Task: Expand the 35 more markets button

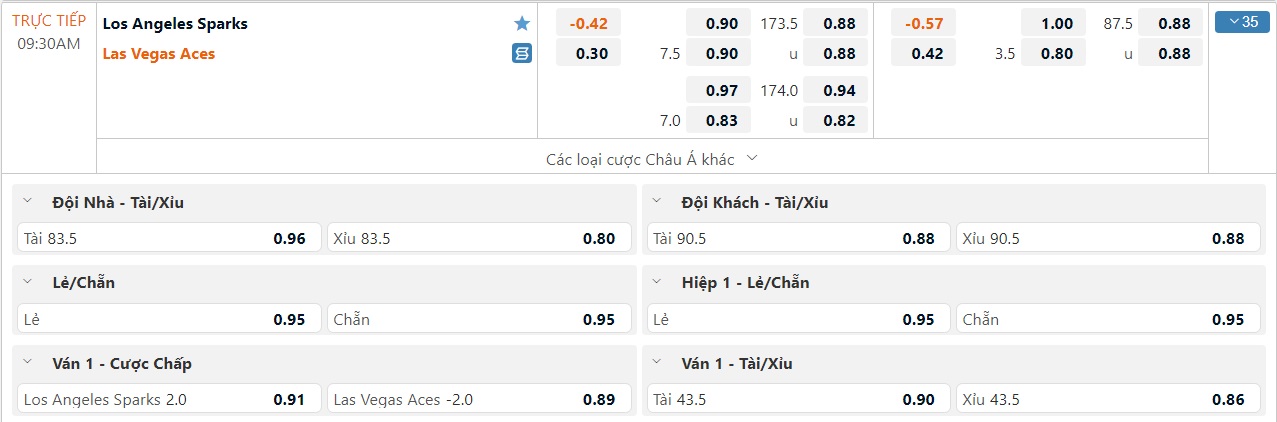Action: tap(1242, 22)
